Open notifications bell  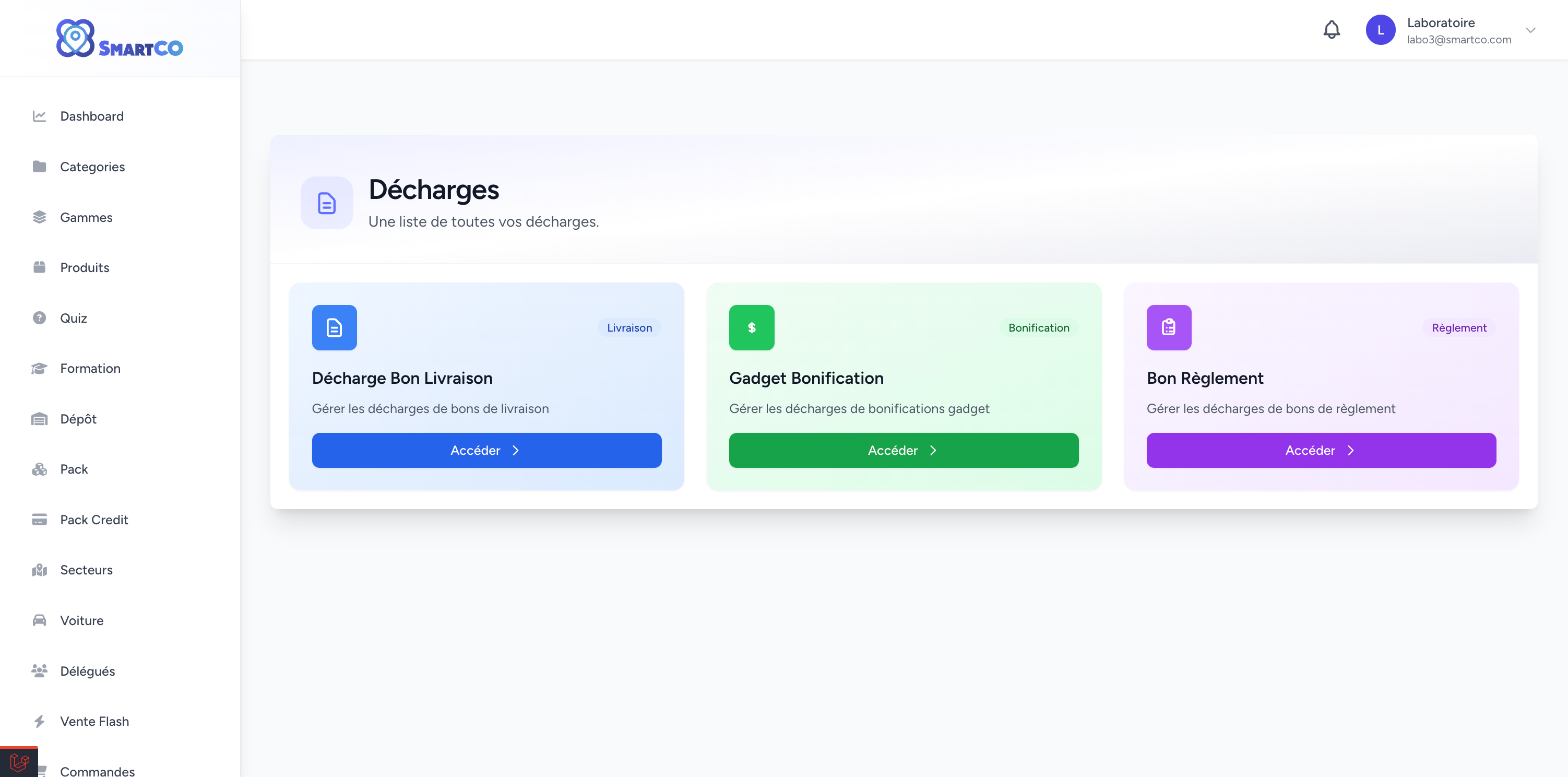(1331, 30)
